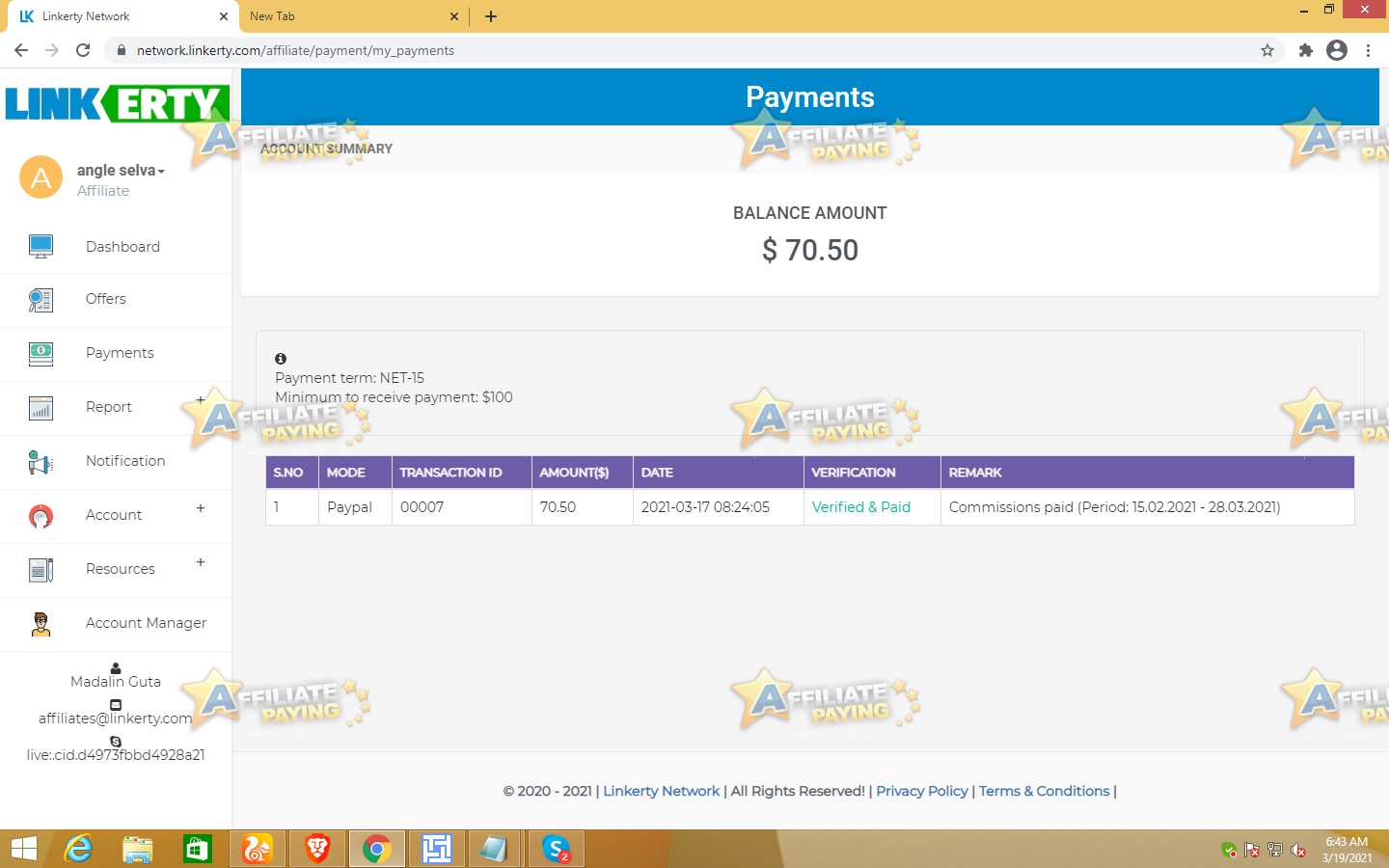Click the live:.cid Skype ID text
Image resolution: width=1389 pixels, height=868 pixels.
[x=116, y=755]
